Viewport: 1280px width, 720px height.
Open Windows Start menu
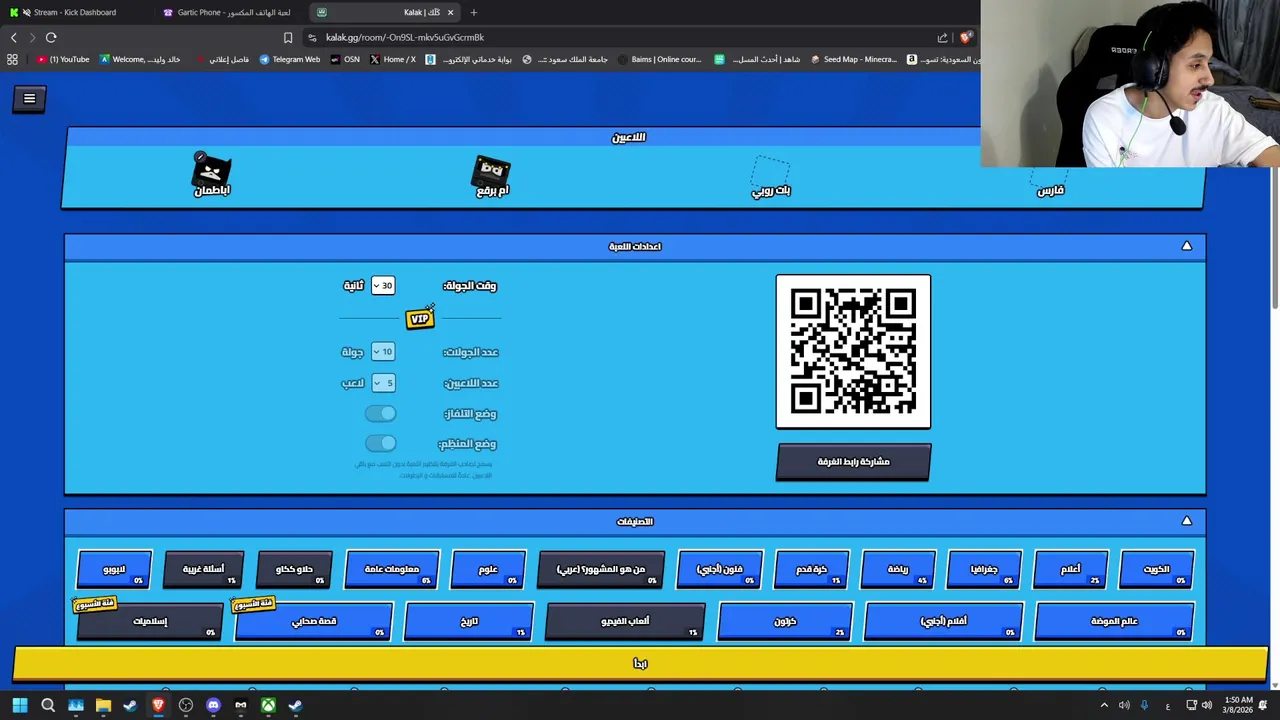point(20,705)
